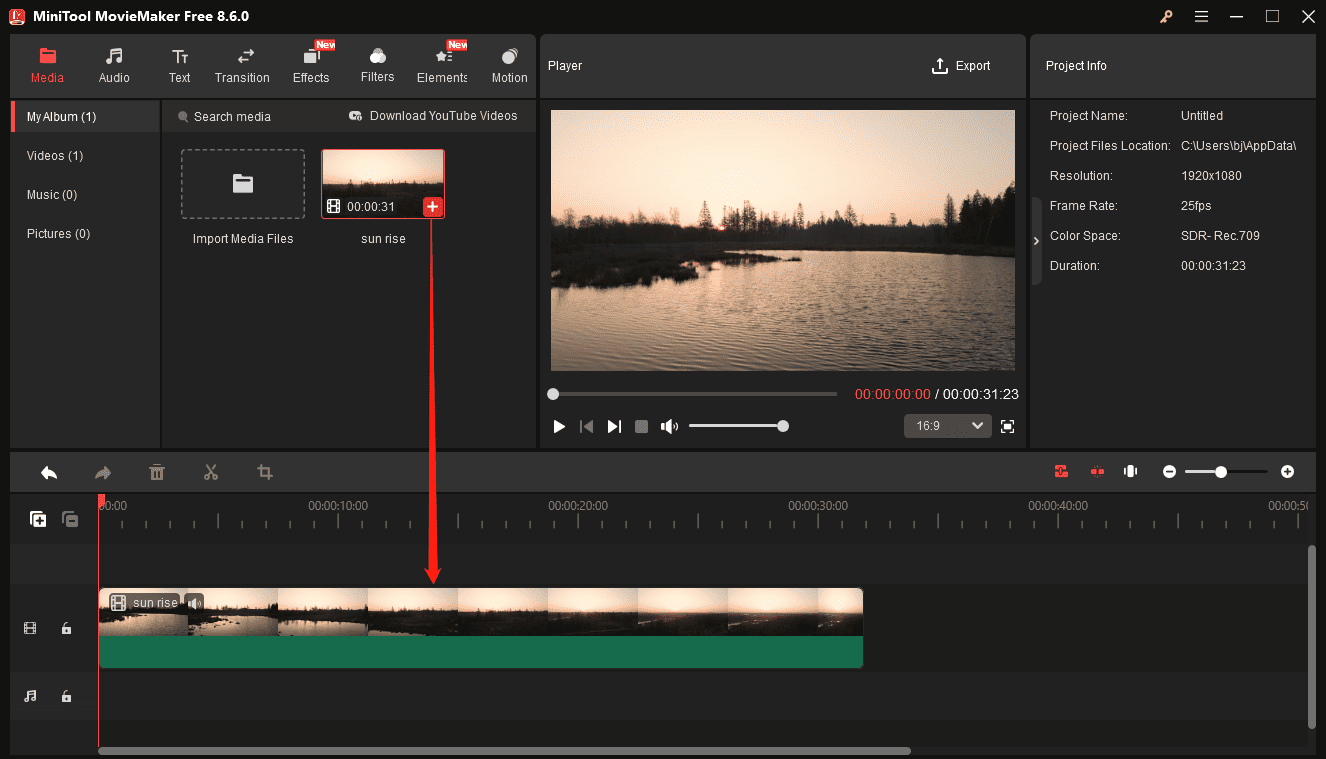The height and width of the screenshot is (759, 1326).
Task: Open the Motion tab
Action: (x=509, y=65)
